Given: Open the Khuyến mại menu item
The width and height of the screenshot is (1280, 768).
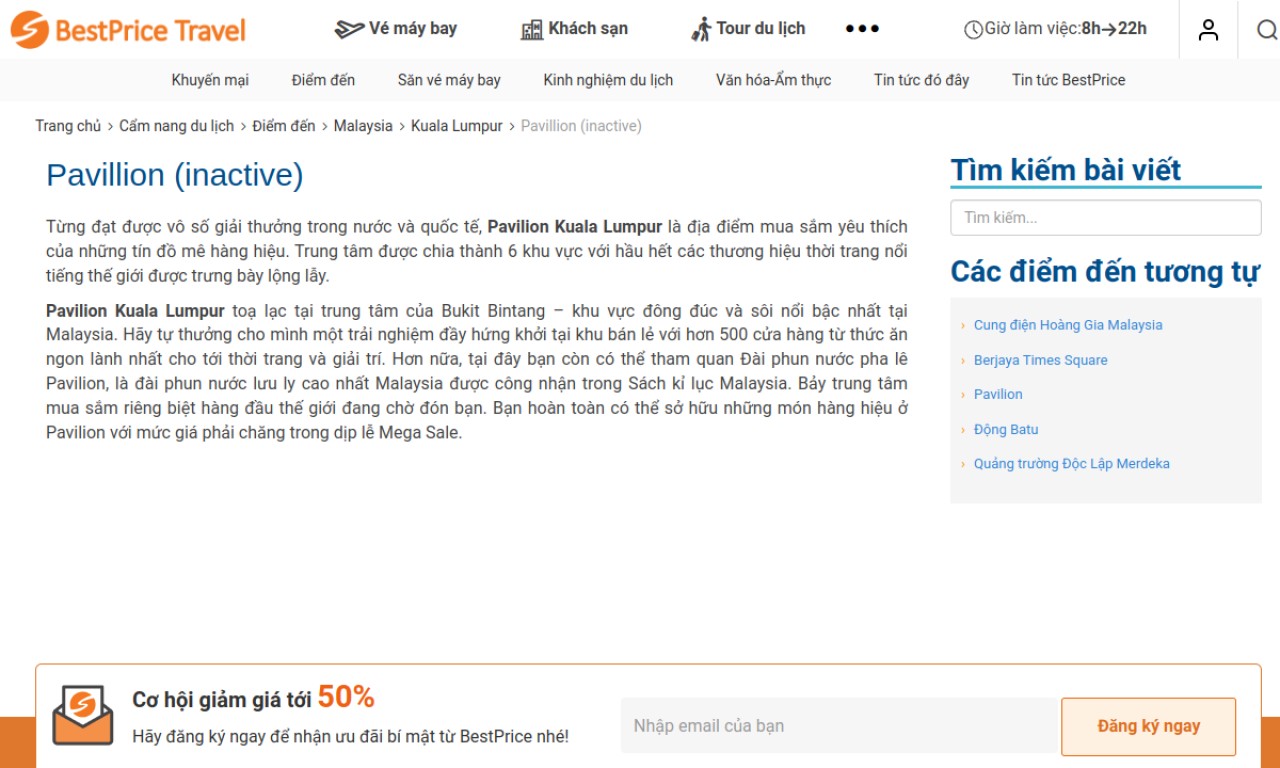Looking at the screenshot, I should (210, 80).
